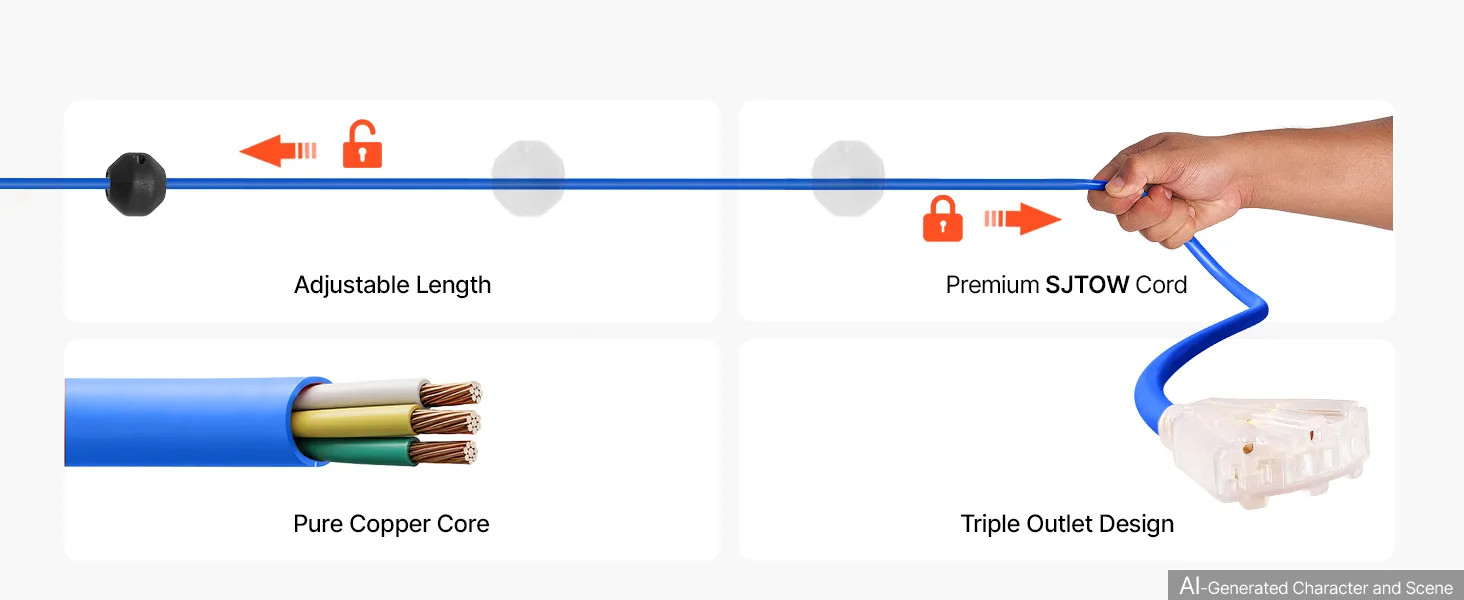Click the orange unlocked padlock icon
This screenshot has width=1464, height=600.
pyautogui.click(x=362, y=144)
